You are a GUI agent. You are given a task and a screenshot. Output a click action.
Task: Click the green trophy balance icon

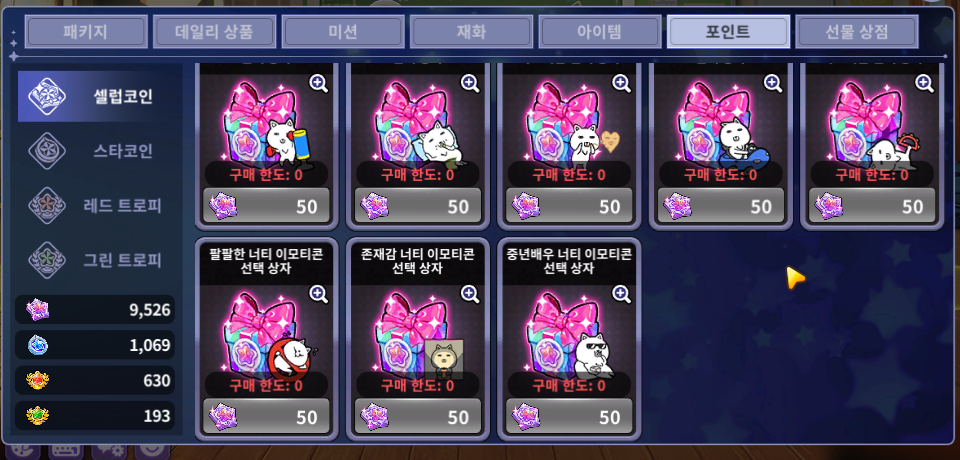click(x=38, y=417)
